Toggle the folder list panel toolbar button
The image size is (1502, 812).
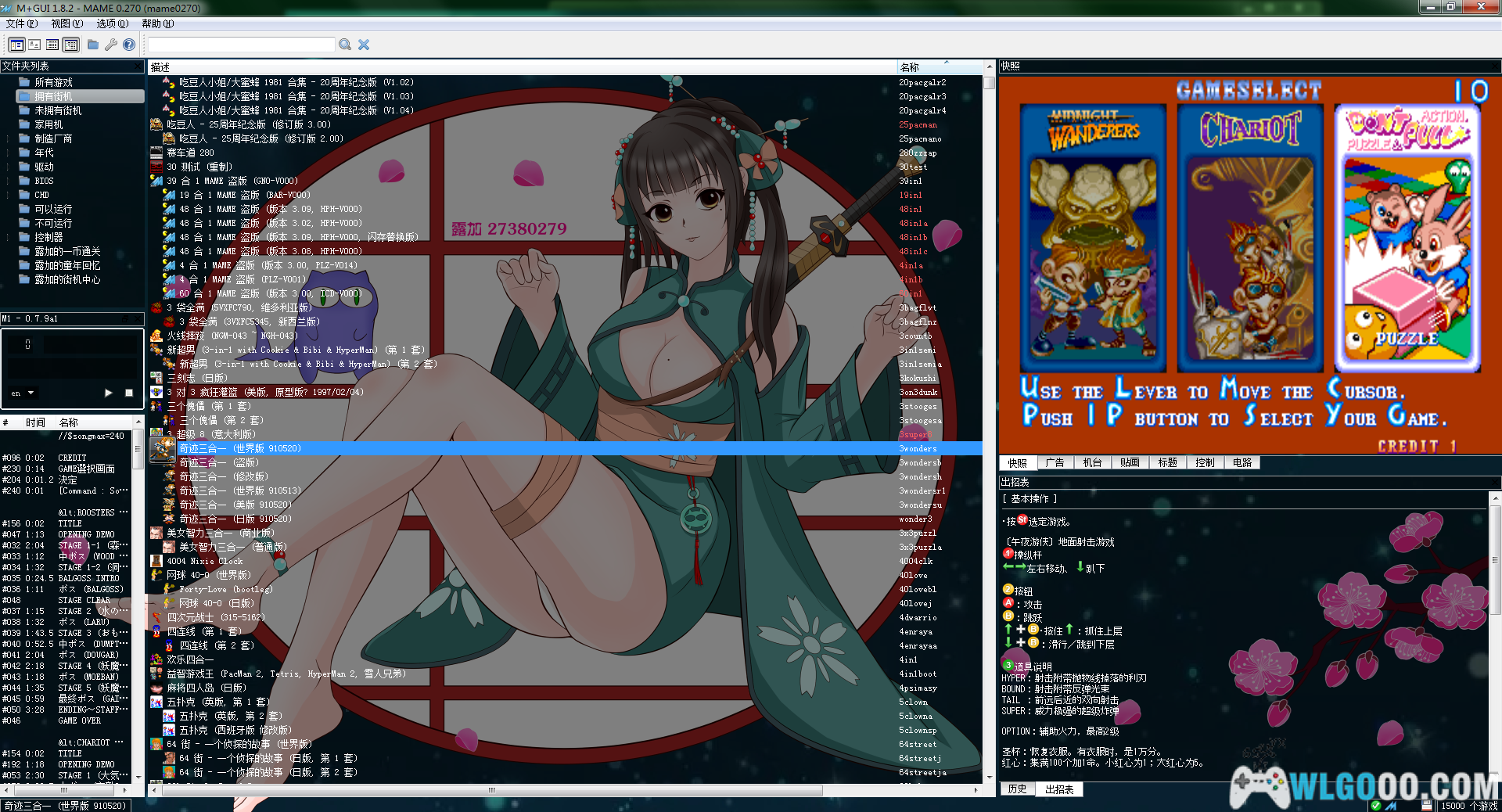tap(16, 45)
